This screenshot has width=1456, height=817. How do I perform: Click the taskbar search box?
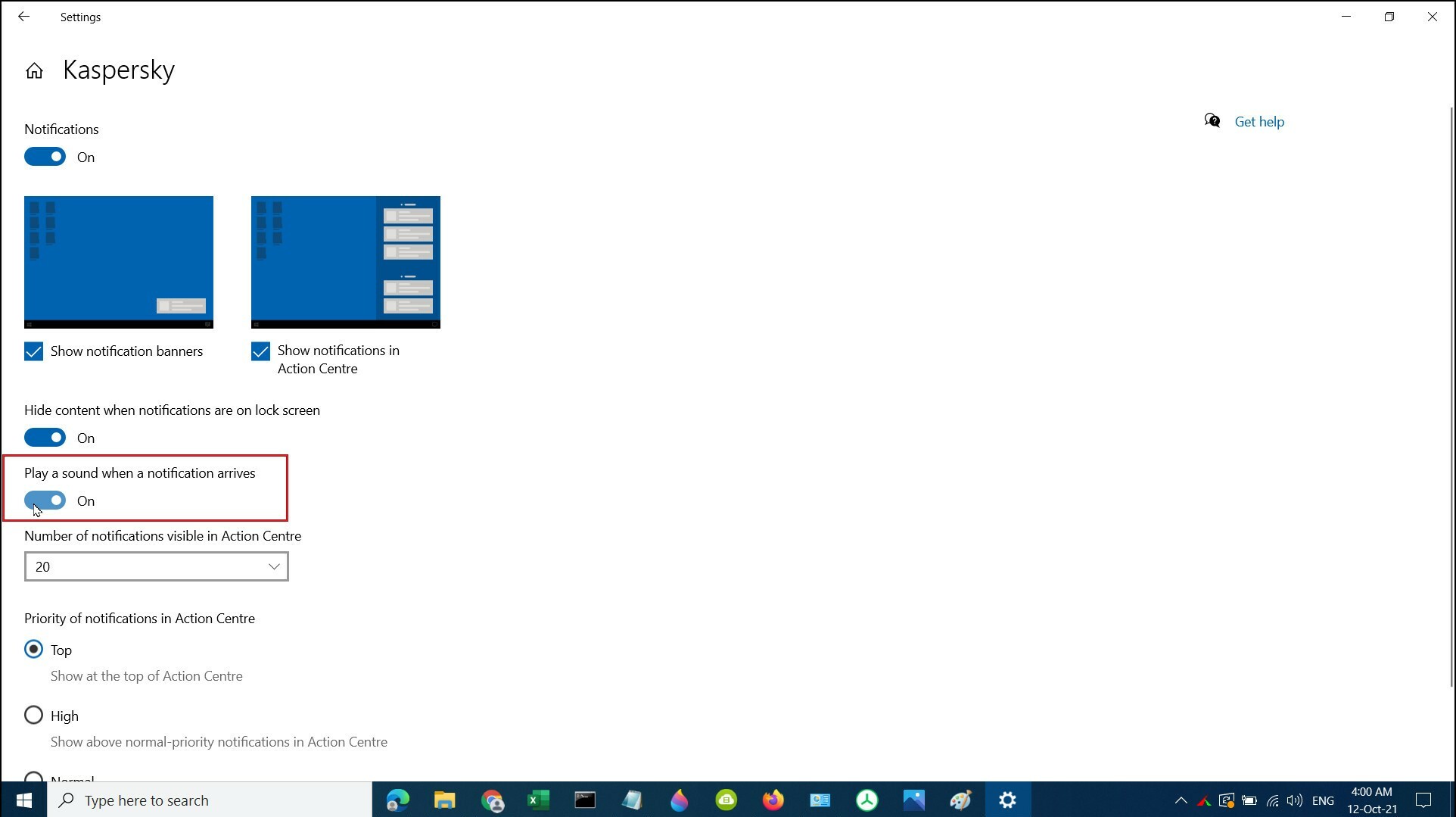click(x=210, y=800)
